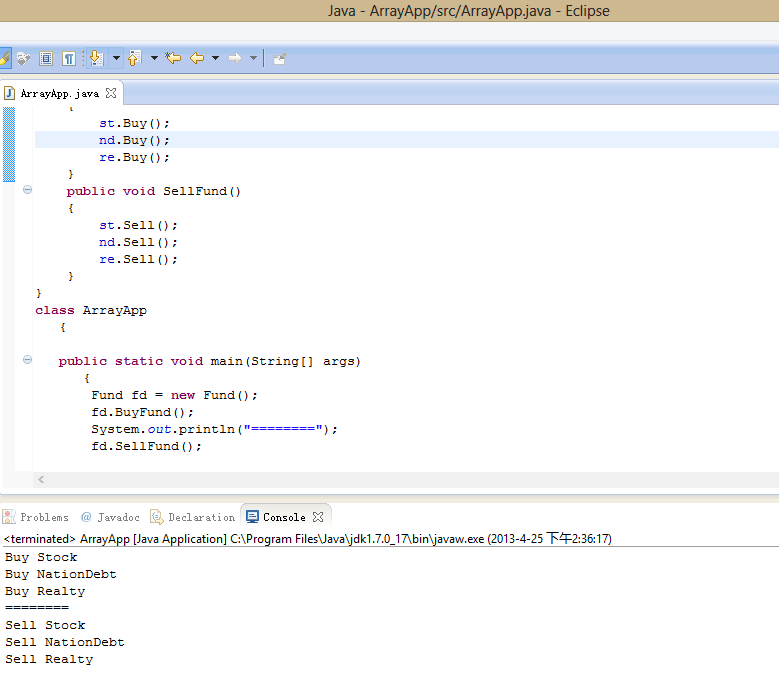
Task: Click the Console monitor icon
Action: point(252,517)
